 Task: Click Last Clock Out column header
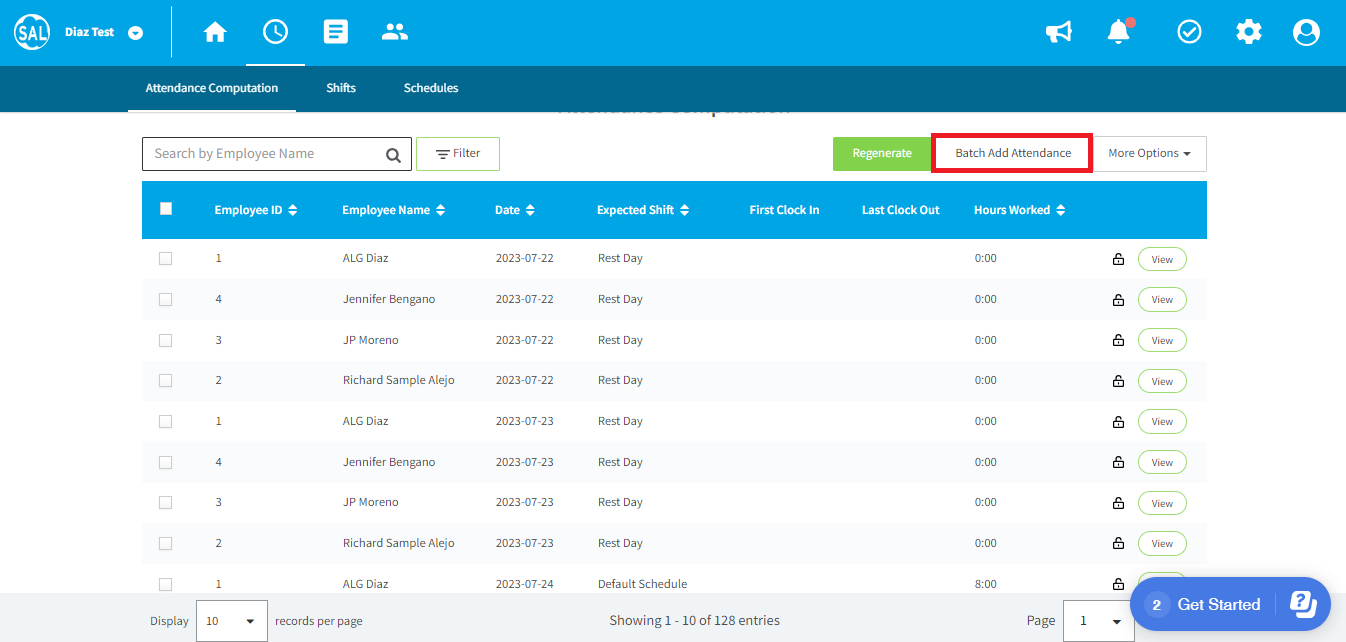(901, 210)
